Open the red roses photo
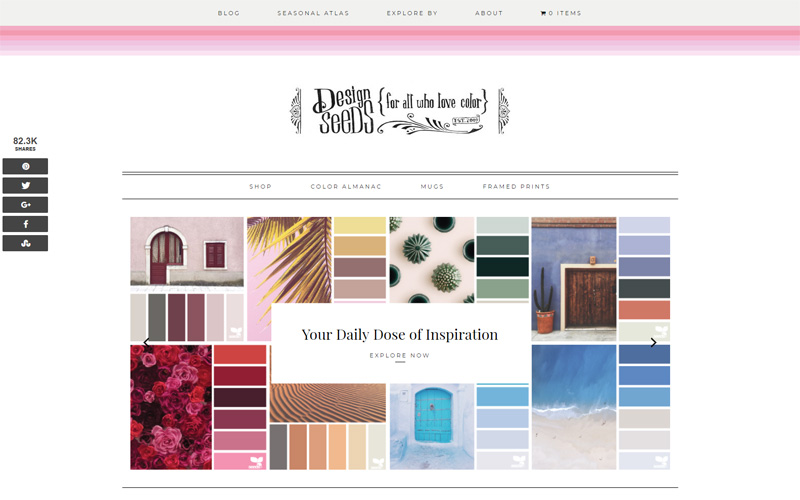 pyautogui.click(x=171, y=407)
